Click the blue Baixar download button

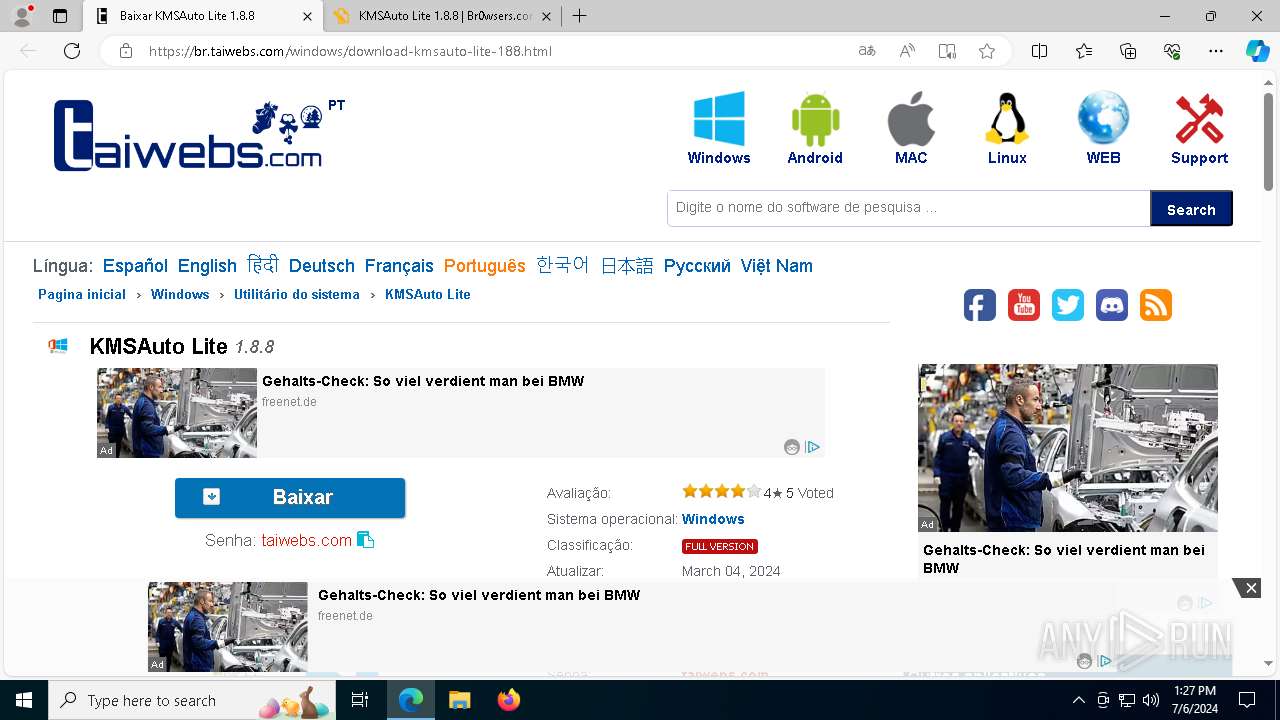click(290, 497)
